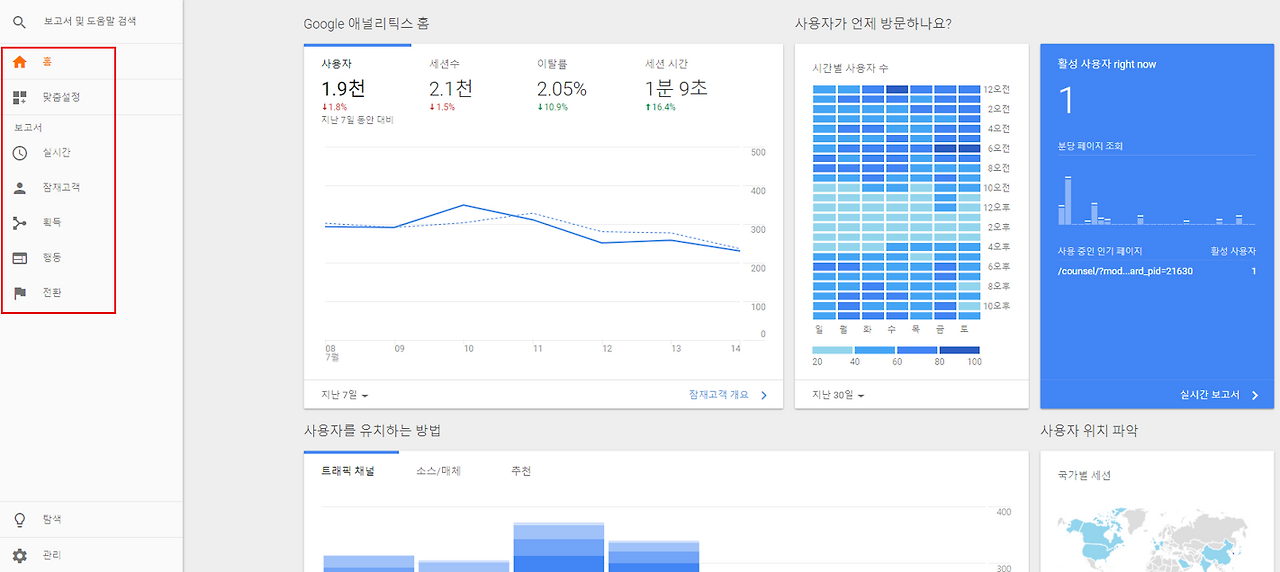This screenshot has width=1280, height=572.
Task: Click the Google 애널리틱스 홈 heading
Action: pos(367,23)
